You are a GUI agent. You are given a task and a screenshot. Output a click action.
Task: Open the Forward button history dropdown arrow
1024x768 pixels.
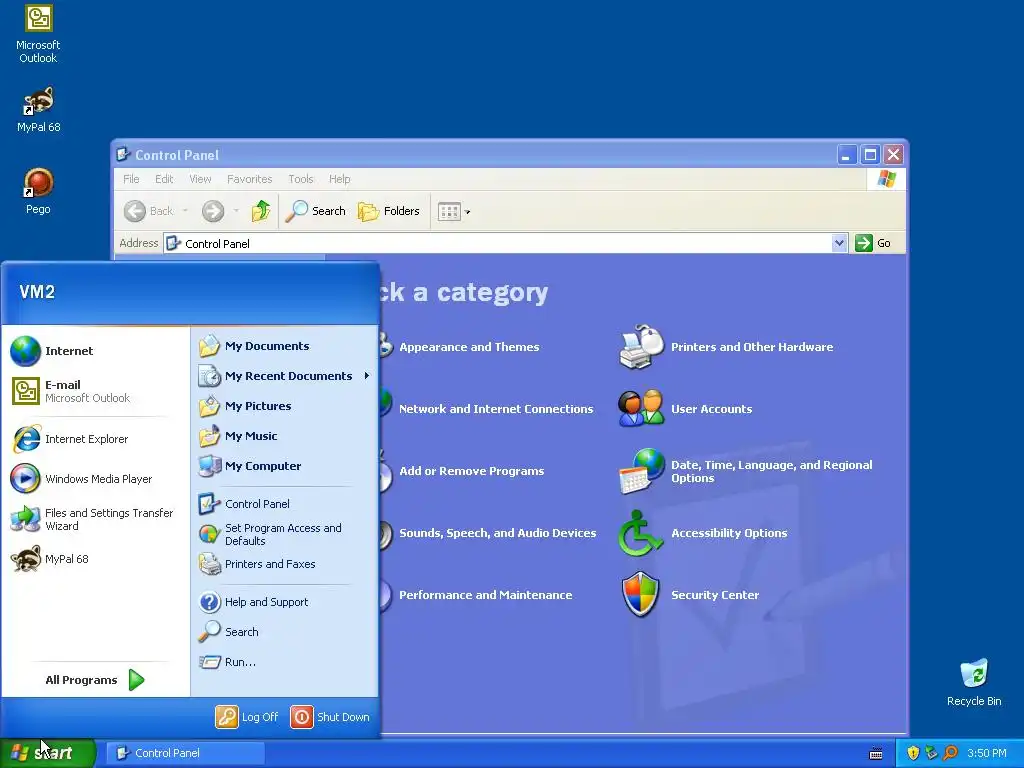point(236,211)
